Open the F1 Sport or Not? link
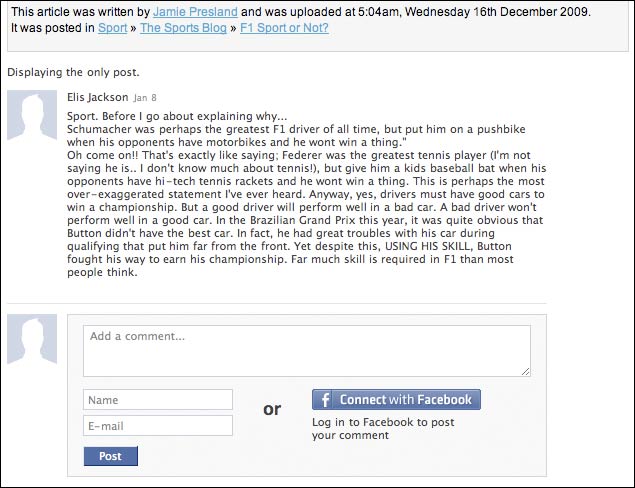The height and width of the screenshot is (488, 635). click(284, 28)
